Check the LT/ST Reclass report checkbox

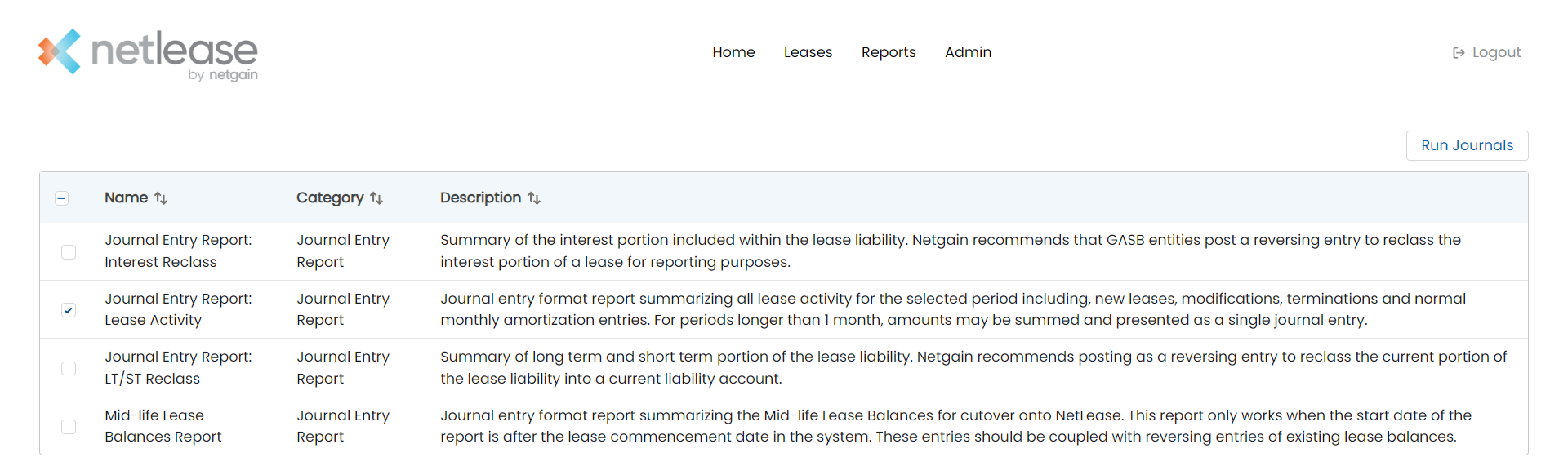click(x=69, y=369)
